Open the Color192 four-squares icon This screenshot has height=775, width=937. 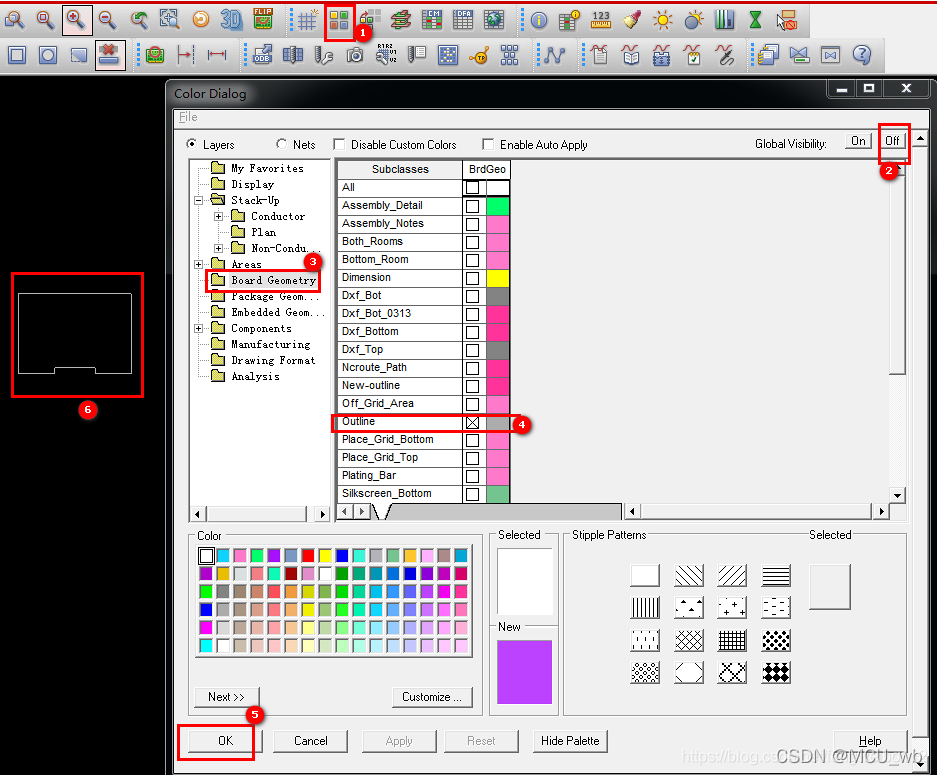click(x=339, y=22)
